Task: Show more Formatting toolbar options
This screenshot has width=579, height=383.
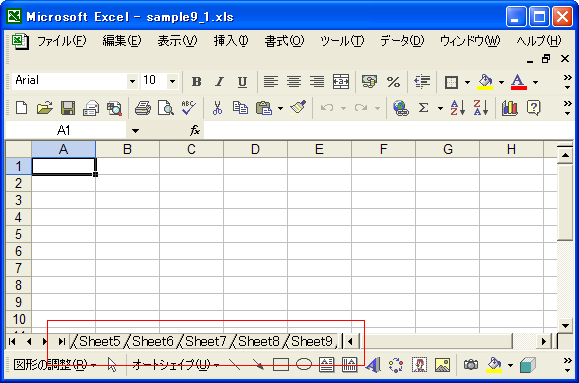Action: [567, 82]
